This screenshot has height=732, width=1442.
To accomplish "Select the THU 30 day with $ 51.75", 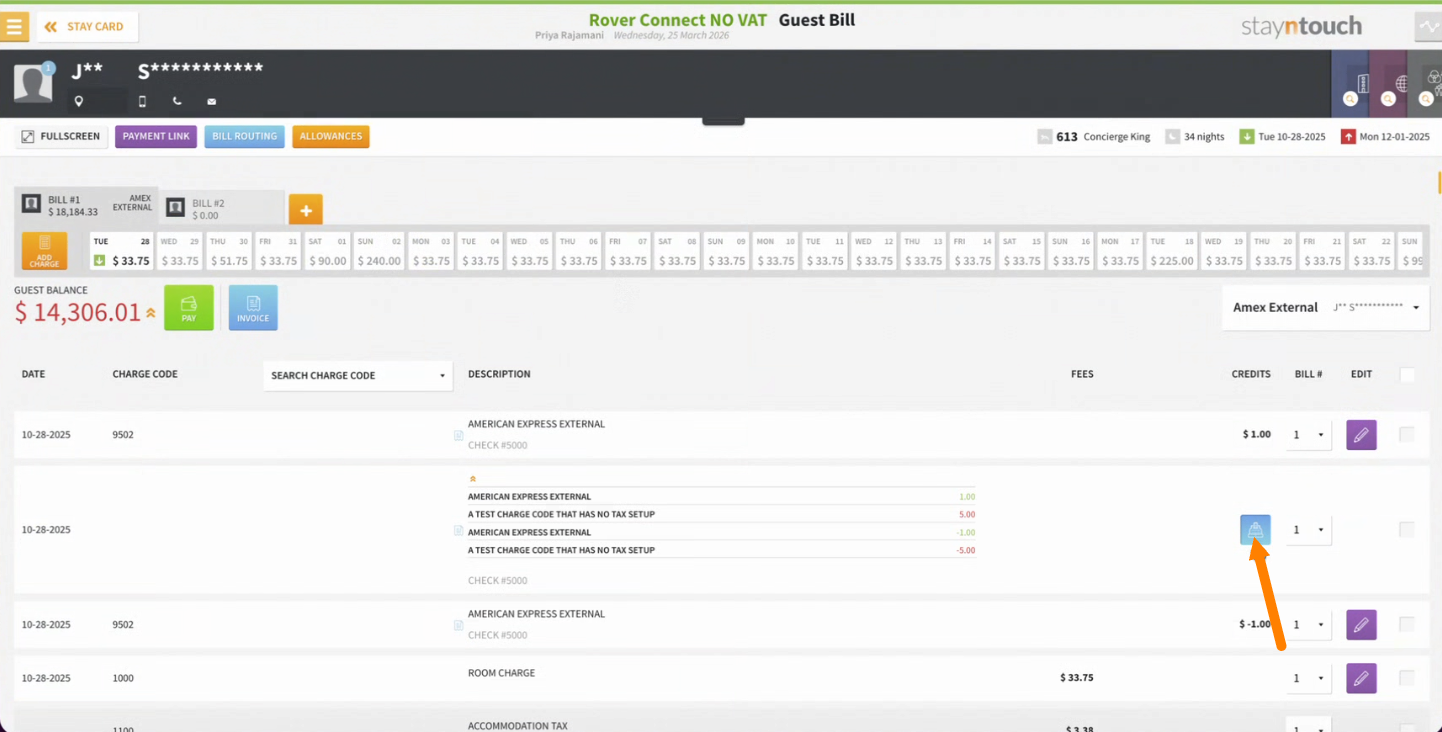I will 229,251.
